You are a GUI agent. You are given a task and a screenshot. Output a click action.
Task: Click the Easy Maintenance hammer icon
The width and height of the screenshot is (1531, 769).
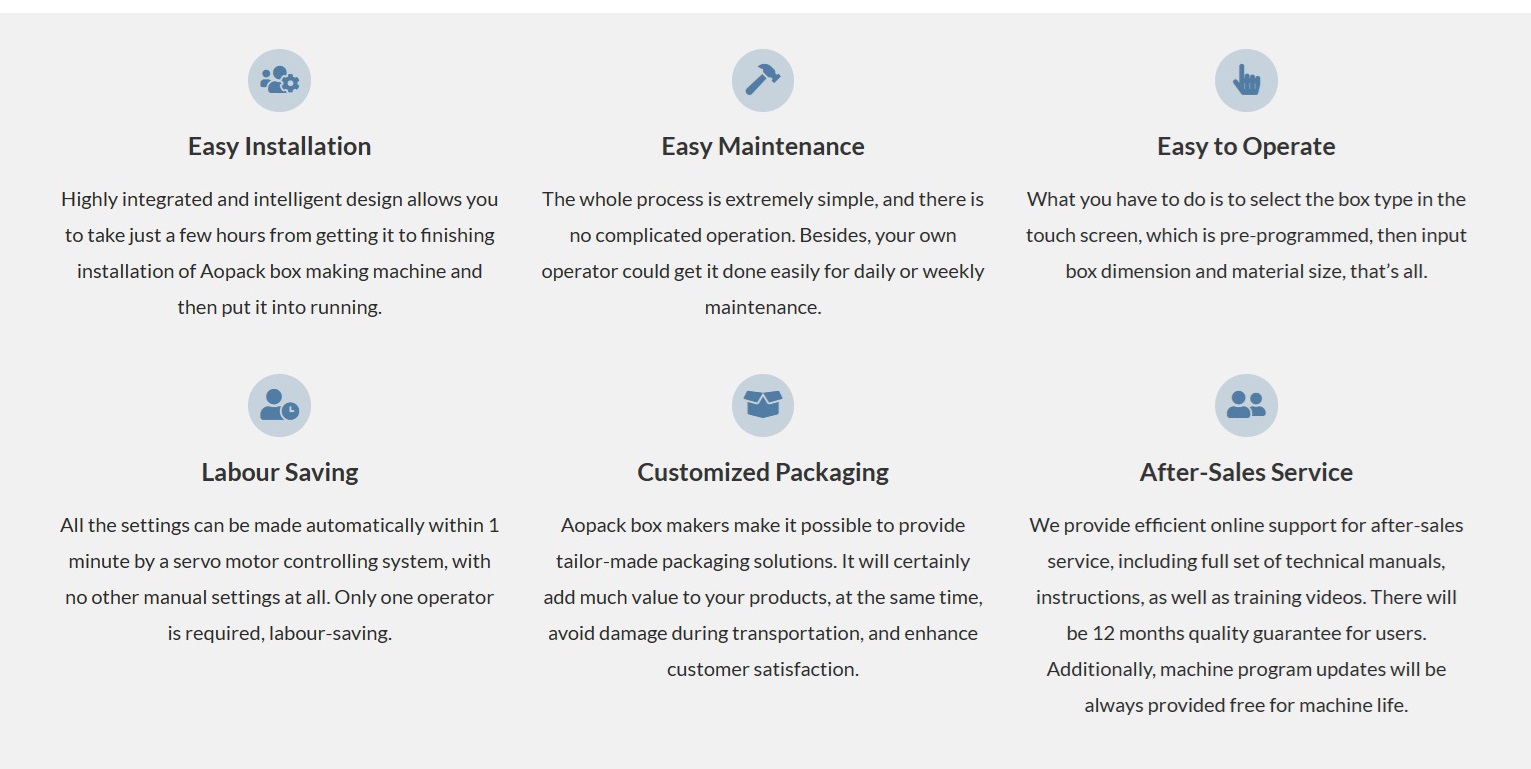[762, 80]
